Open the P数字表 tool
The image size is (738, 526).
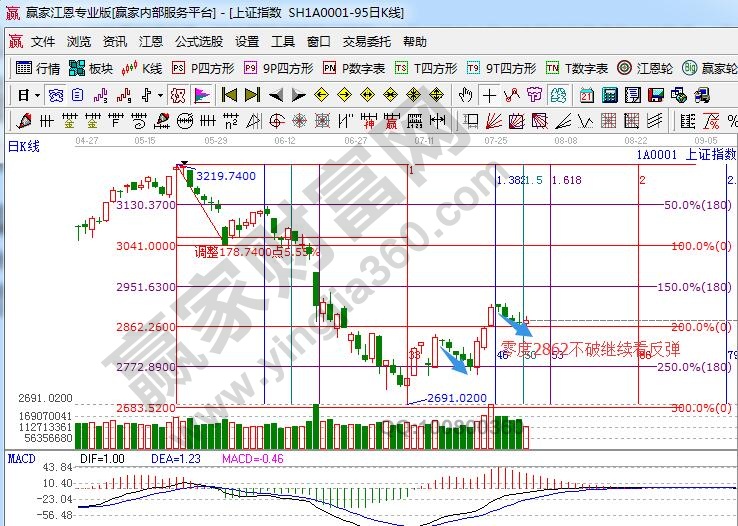pyautogui.click(x=354, y=68)
